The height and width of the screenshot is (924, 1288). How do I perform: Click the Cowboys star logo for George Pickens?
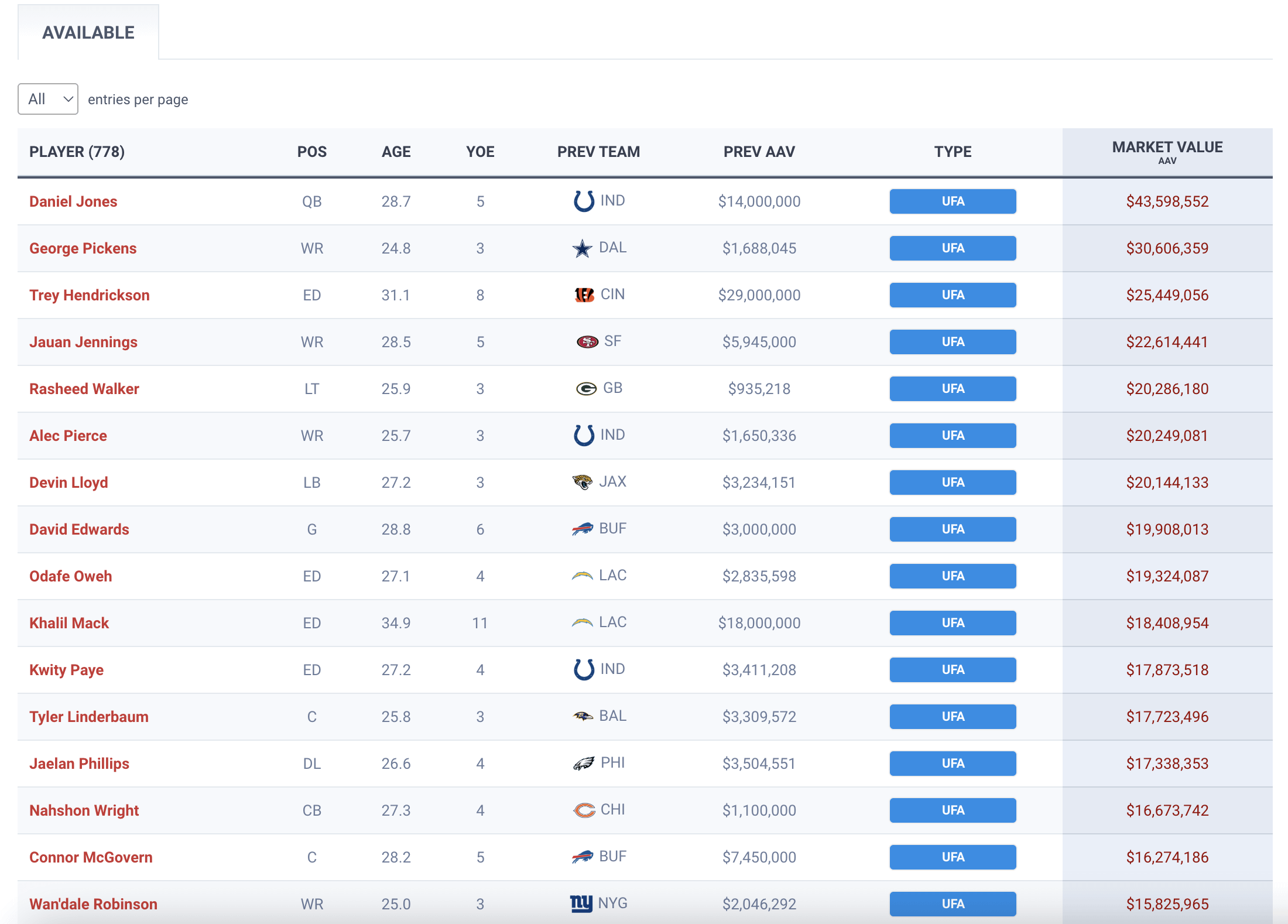582,248
